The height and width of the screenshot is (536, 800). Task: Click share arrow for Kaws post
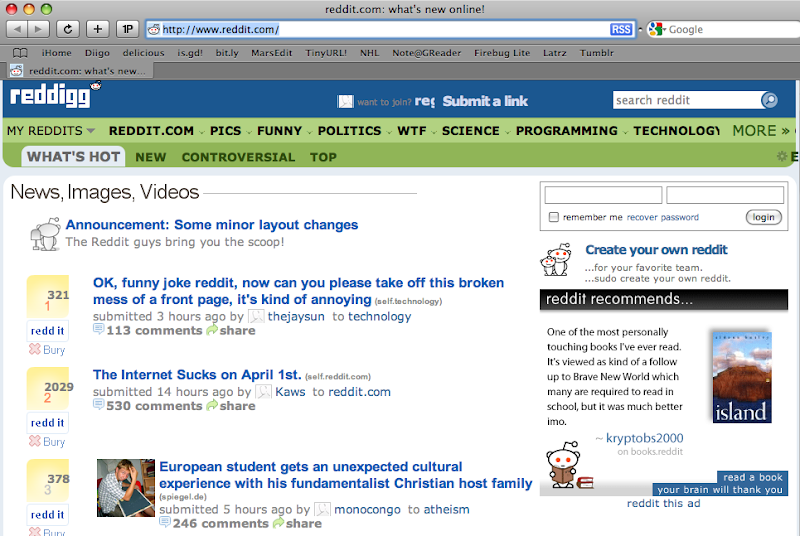[x=212, y=405]
